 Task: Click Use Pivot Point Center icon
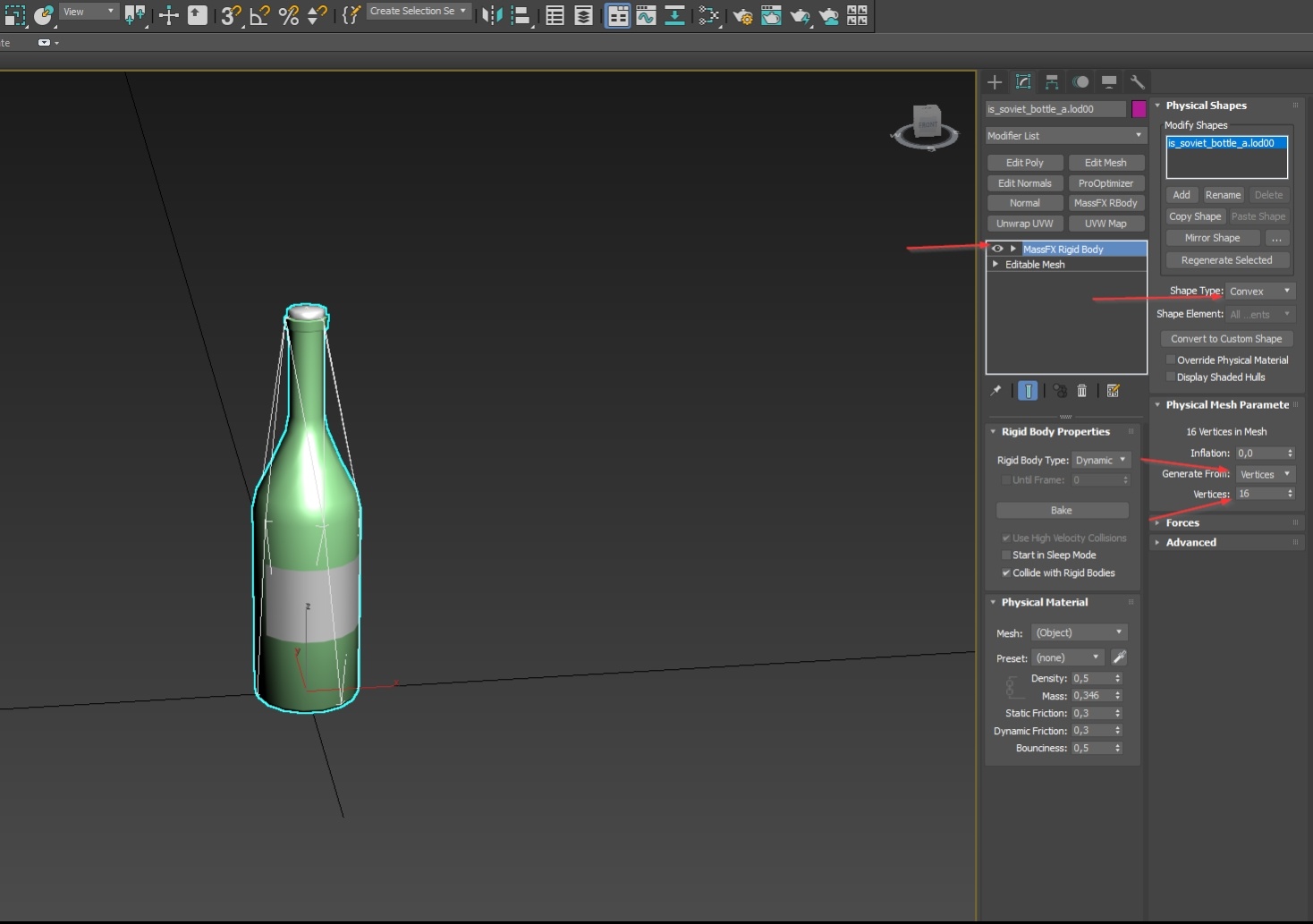pyautogui.click(x=136, y=15)
